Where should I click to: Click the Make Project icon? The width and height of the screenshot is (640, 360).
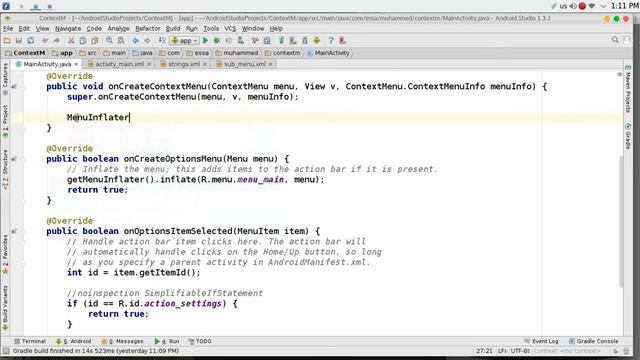(x=162, y=40)
